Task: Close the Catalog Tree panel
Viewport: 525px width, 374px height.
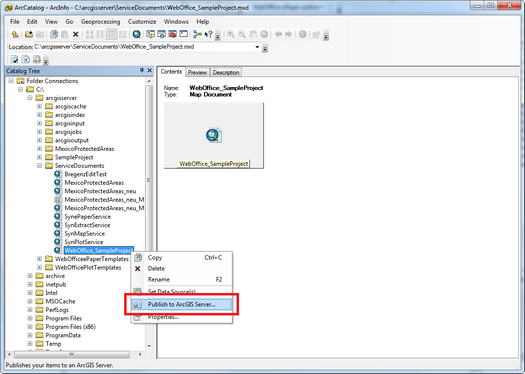Action: click(x=150, y=70)
